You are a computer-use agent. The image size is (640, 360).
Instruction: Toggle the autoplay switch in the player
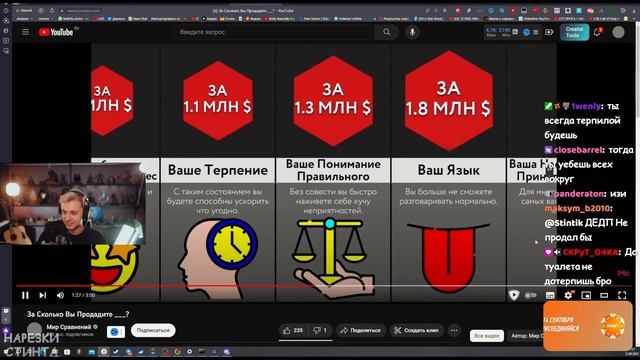(x=531, y=295)
